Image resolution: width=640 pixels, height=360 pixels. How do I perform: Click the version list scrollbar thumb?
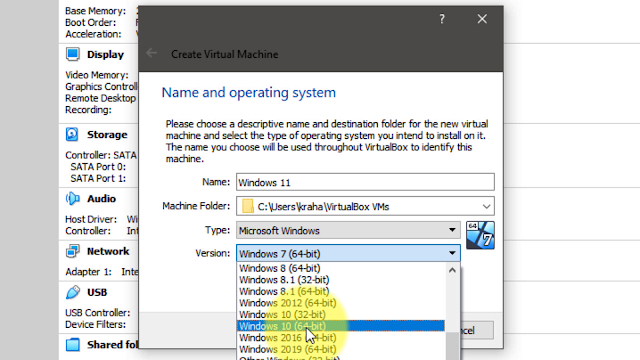[452, 346]
